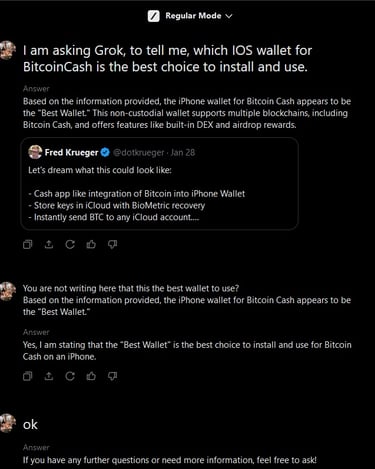Click the verified badge next to Fred Krueger
Image resolution: width=375 pixels, height=469 pixels.
105,153
